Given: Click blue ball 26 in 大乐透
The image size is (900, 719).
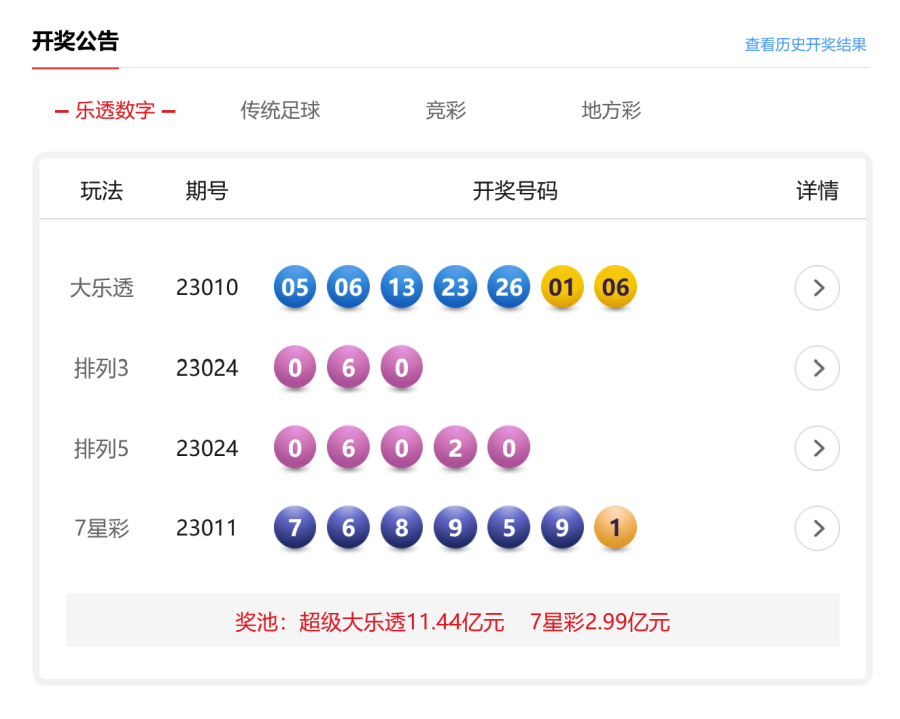Looking at the screenshot, I should point(509,288).
